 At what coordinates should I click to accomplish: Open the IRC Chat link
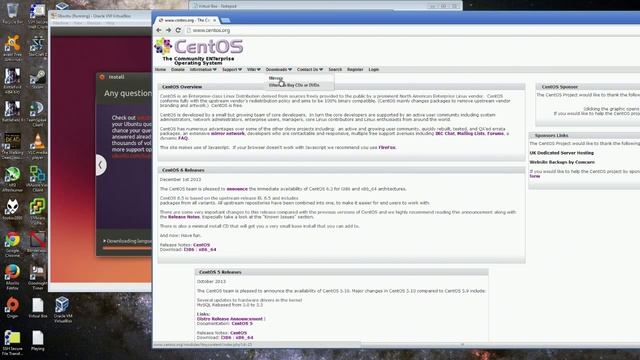[x=445, y=133]
